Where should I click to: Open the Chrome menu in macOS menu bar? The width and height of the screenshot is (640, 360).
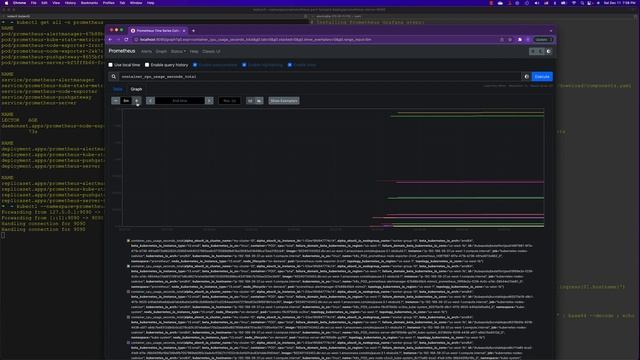tap(19, 3)
